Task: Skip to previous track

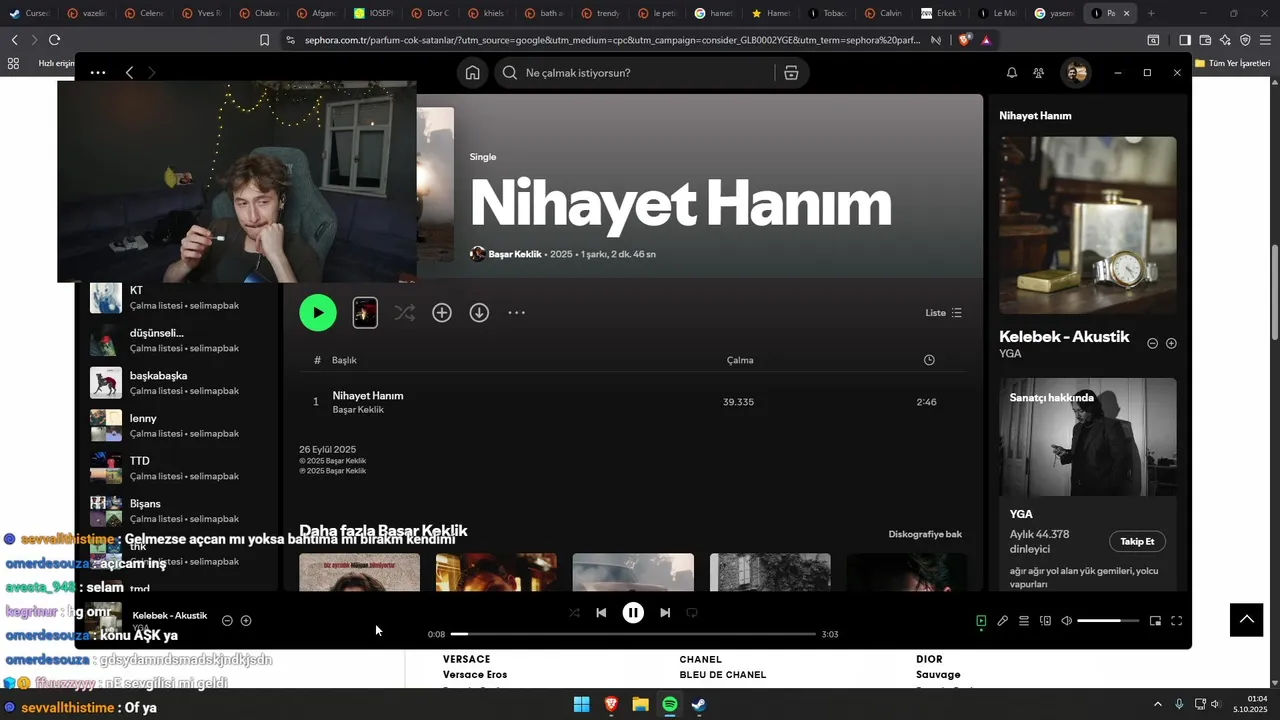Action: [x=601, y=613]
